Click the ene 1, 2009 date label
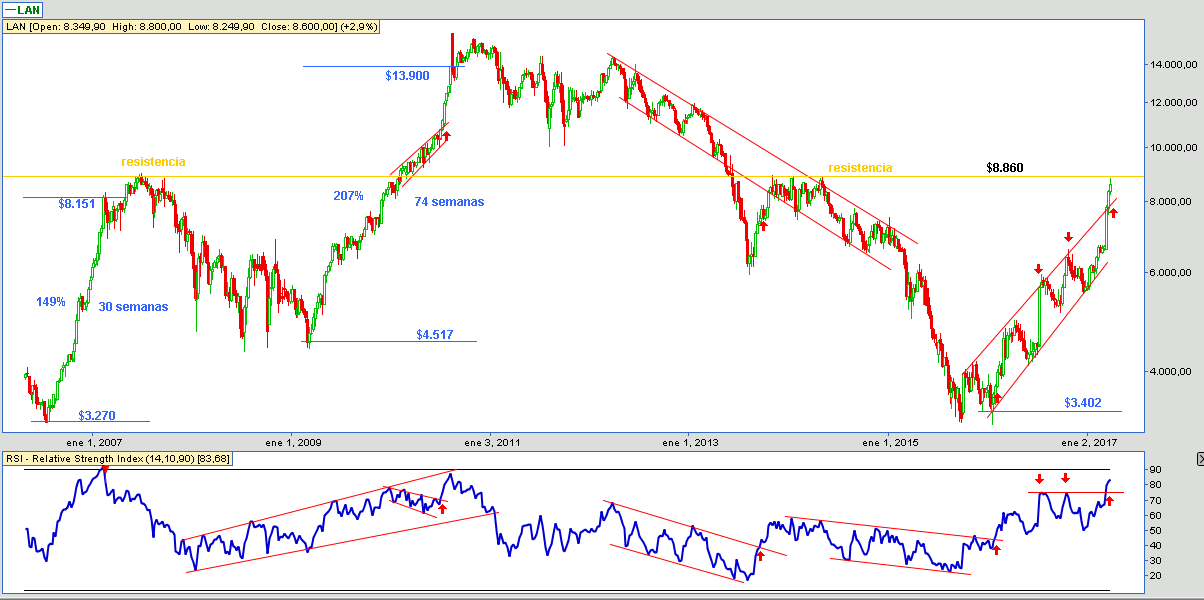1204x600 pixels. (x=294, y=441)
